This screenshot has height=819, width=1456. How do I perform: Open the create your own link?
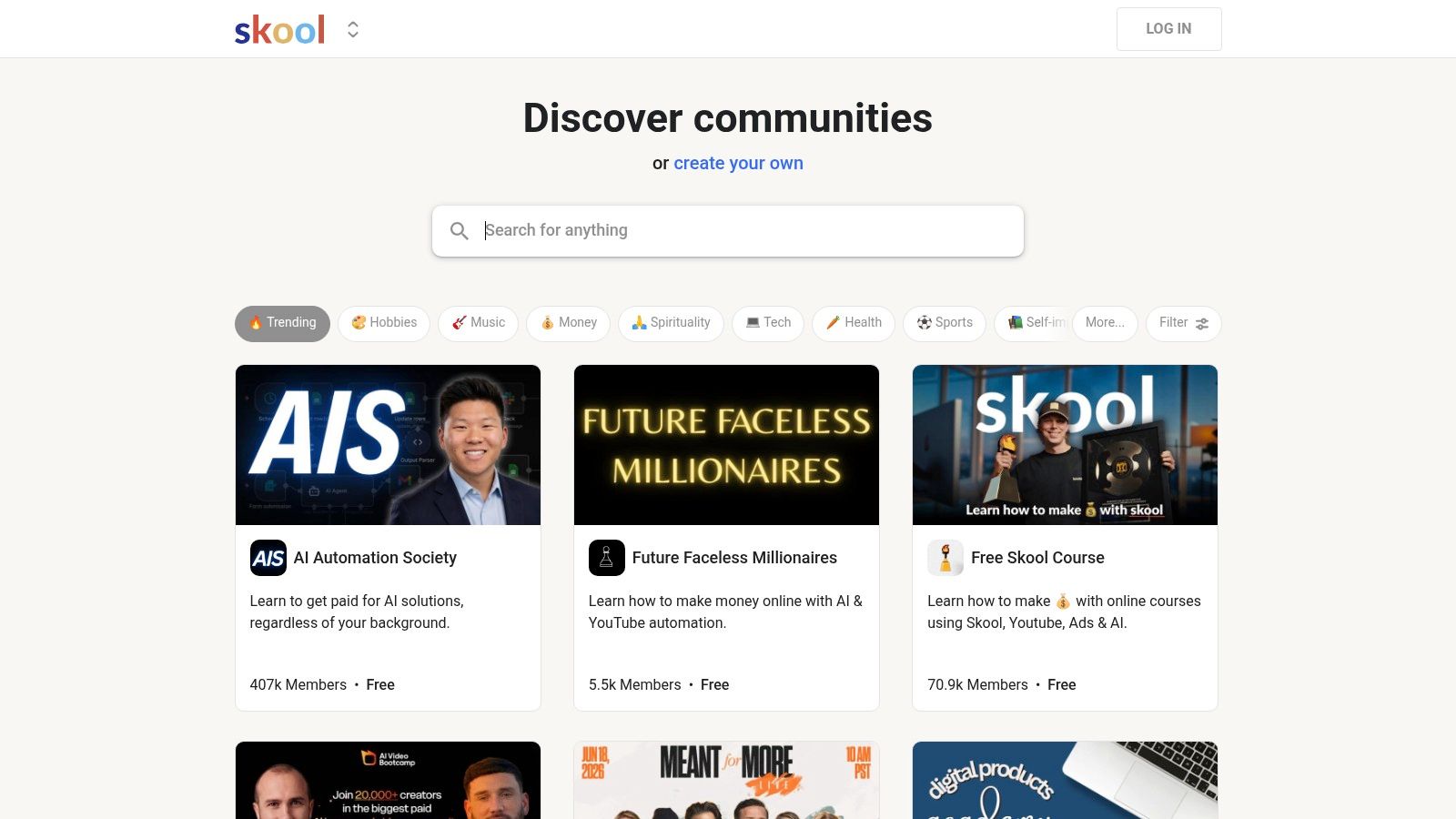[738, 164]
